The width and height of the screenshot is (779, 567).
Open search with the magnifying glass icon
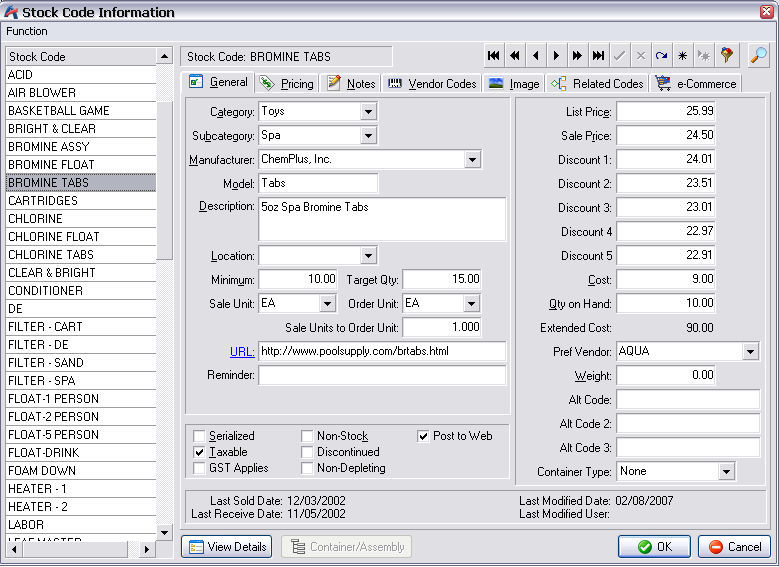click(759, 55)
